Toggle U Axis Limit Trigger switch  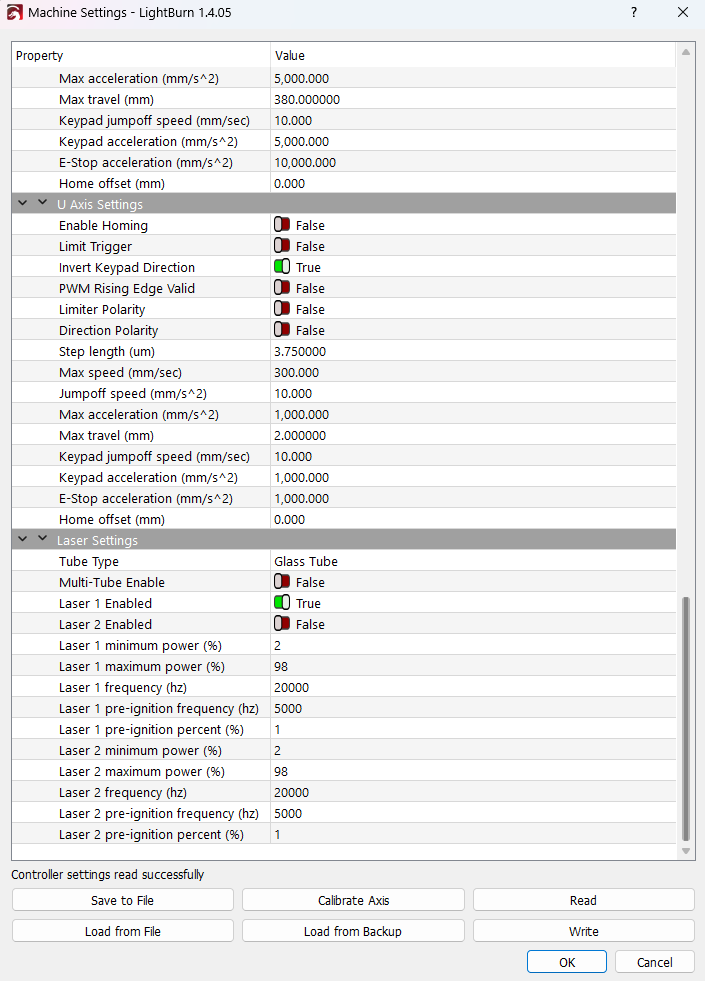[281, 246]
